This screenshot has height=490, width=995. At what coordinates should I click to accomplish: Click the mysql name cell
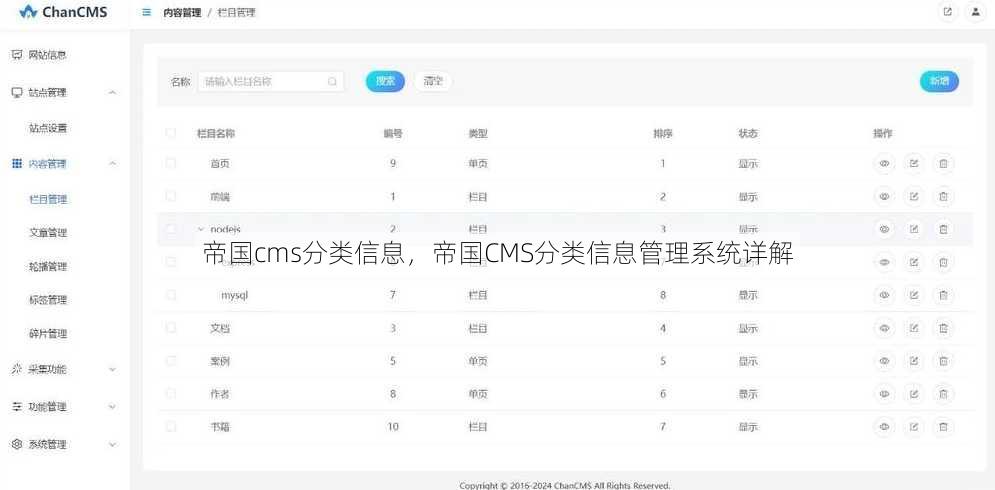[x=234, y=295]
